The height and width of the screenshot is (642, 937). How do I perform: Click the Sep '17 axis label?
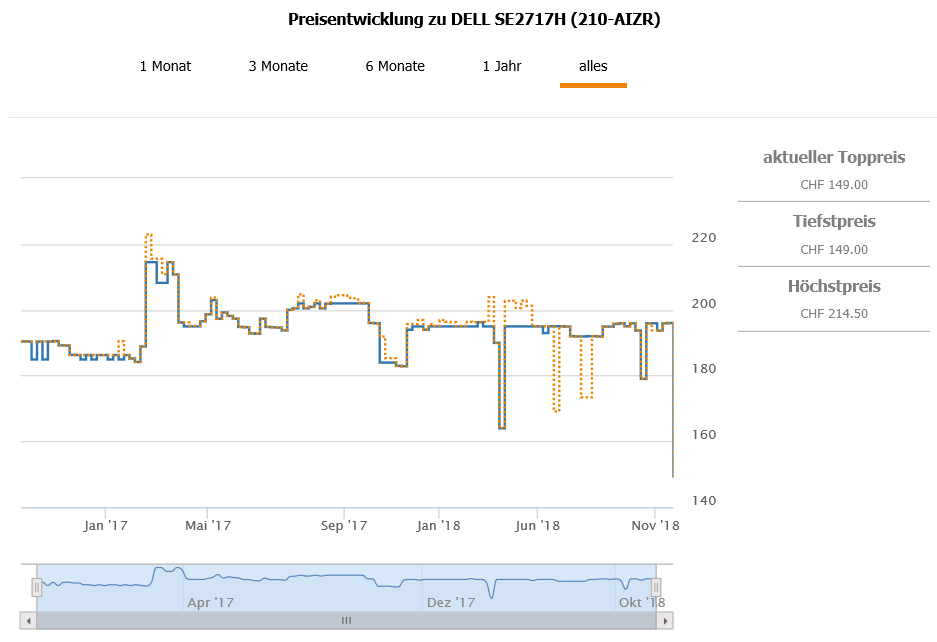click(345, 525)
